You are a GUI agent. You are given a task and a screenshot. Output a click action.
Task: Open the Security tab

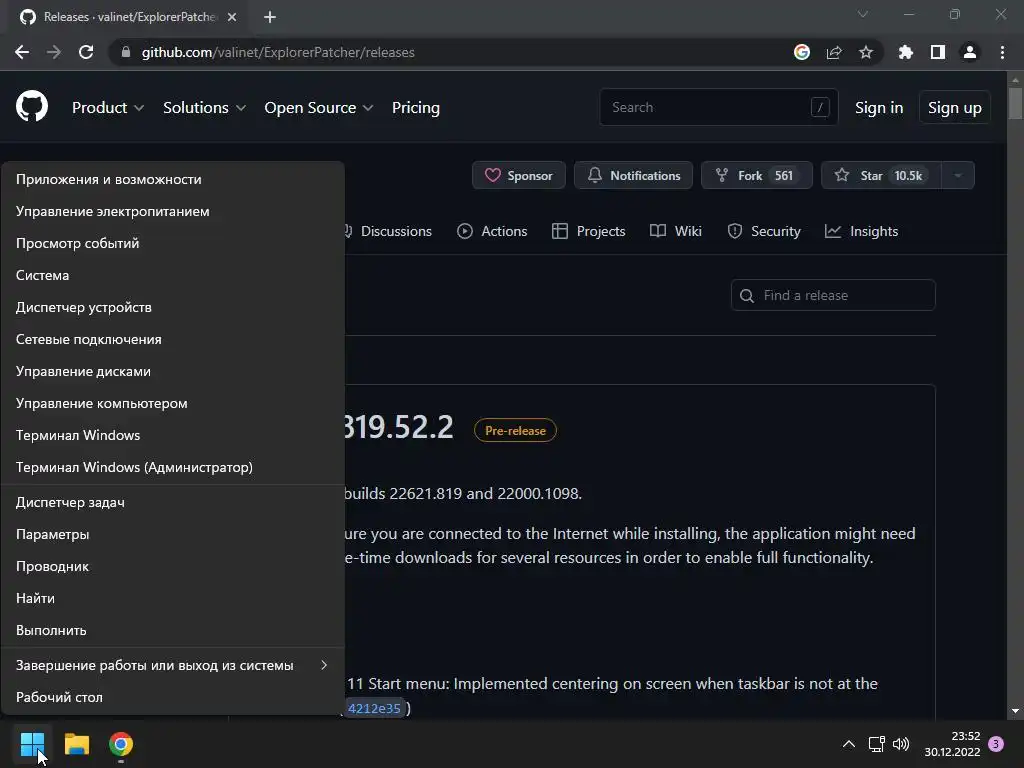(x=763, y=231)
